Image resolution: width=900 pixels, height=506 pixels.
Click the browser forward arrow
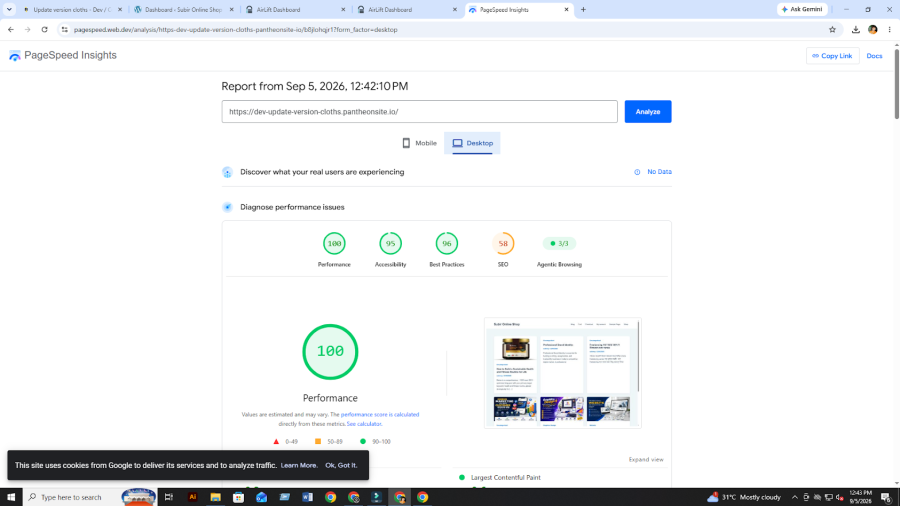27,30
